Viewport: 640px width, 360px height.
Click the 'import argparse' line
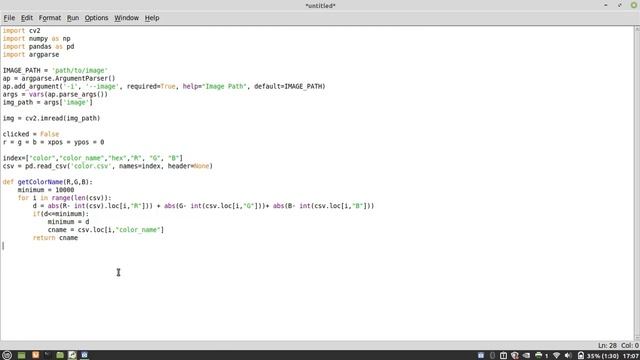pos(31,54)
